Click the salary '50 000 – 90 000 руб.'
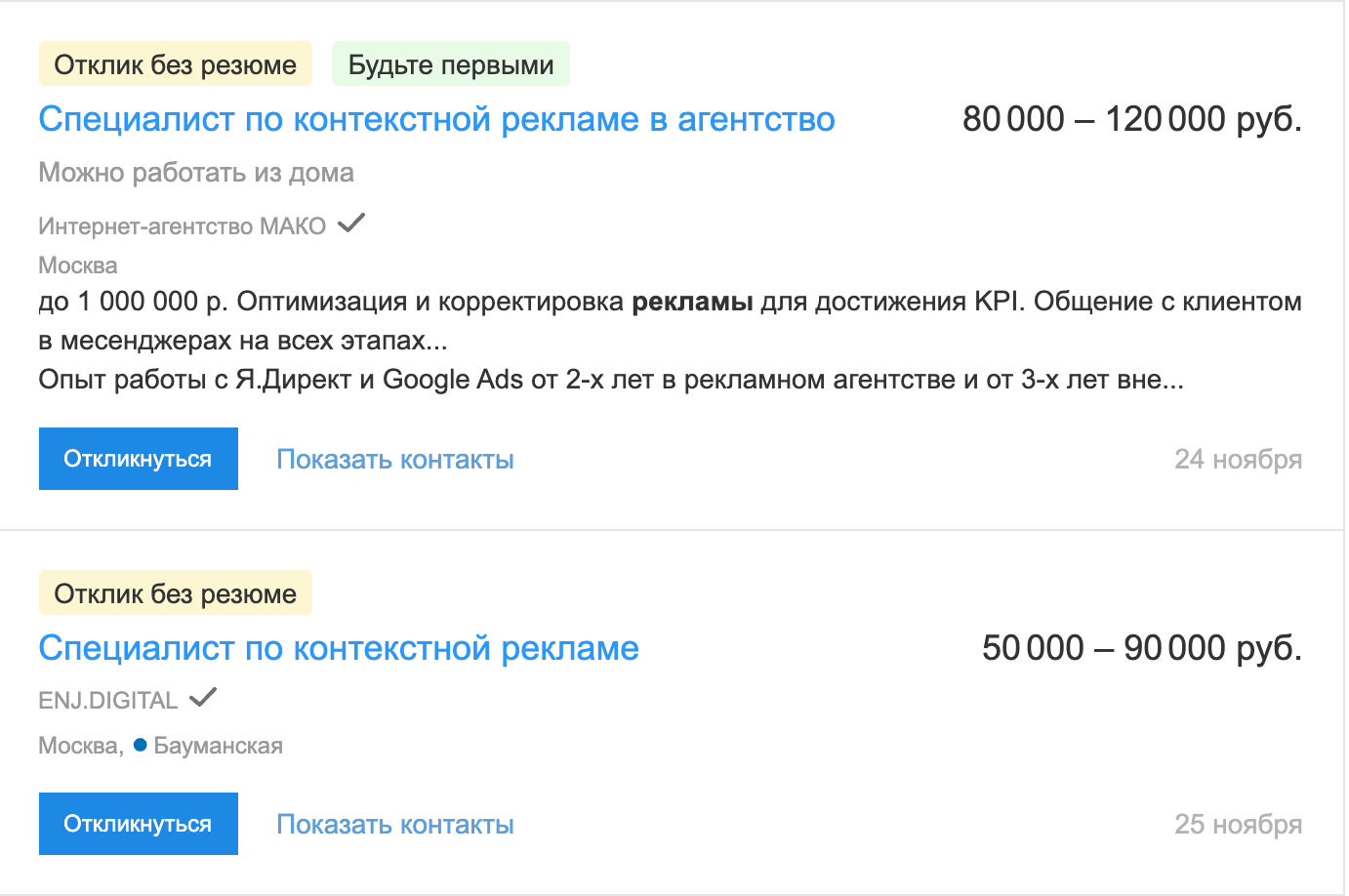 (1142, 648)
